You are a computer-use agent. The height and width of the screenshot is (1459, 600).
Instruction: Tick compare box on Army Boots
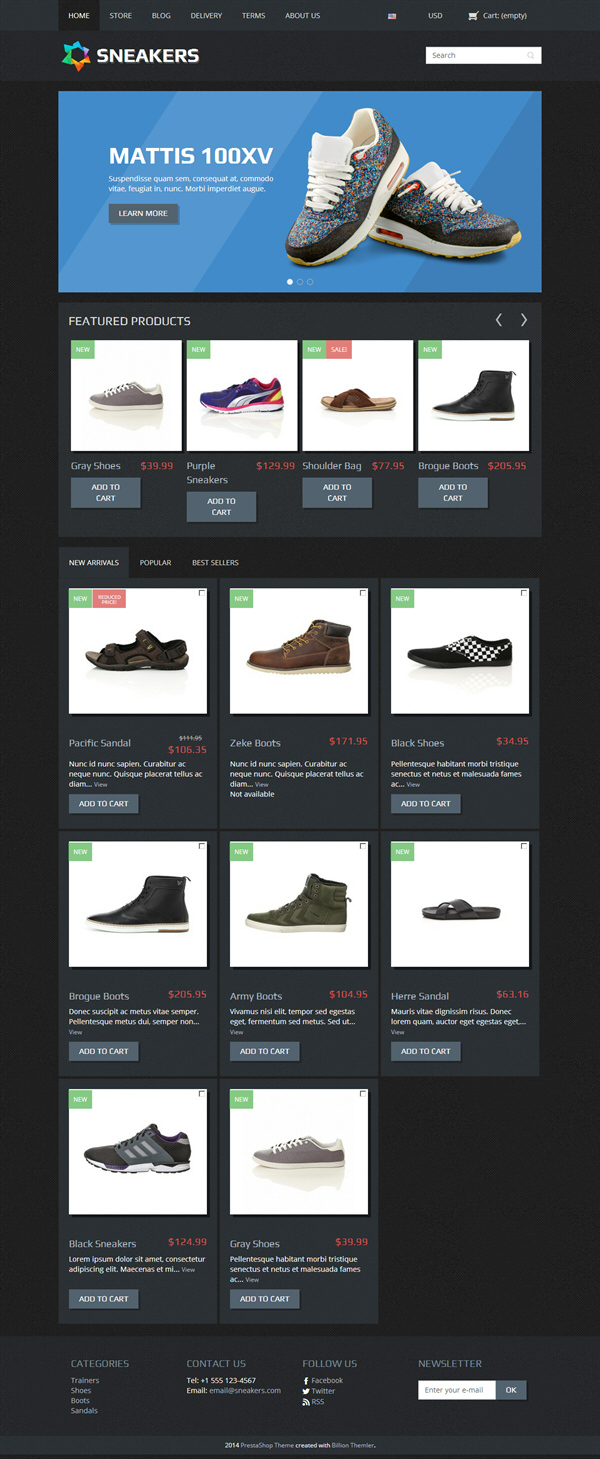pos(362,847)
